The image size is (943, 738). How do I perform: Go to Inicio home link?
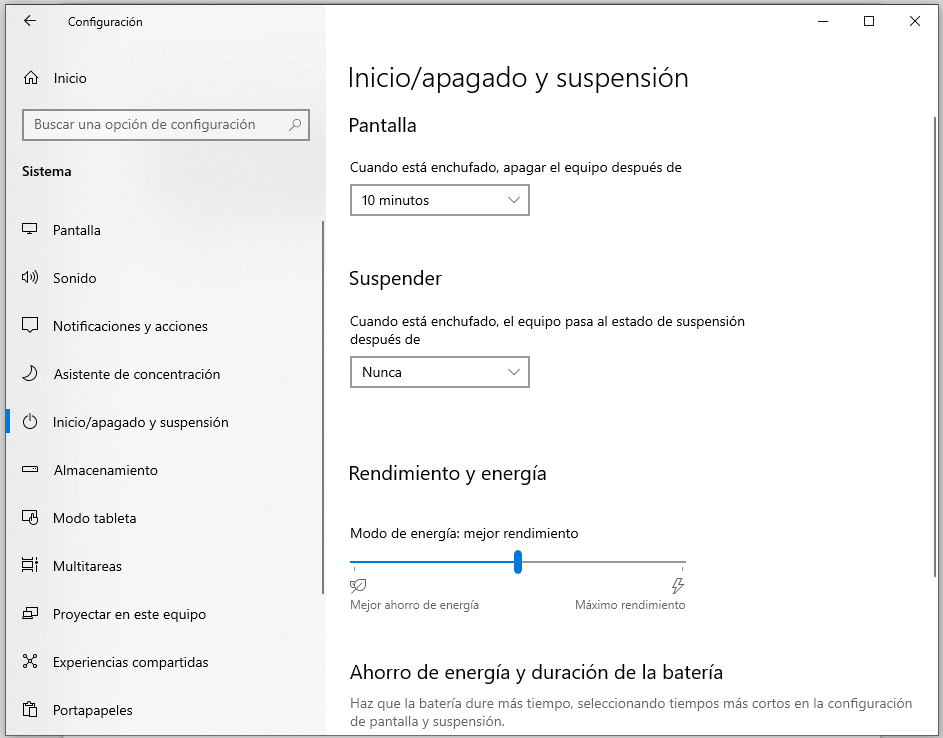coord(70,79)
